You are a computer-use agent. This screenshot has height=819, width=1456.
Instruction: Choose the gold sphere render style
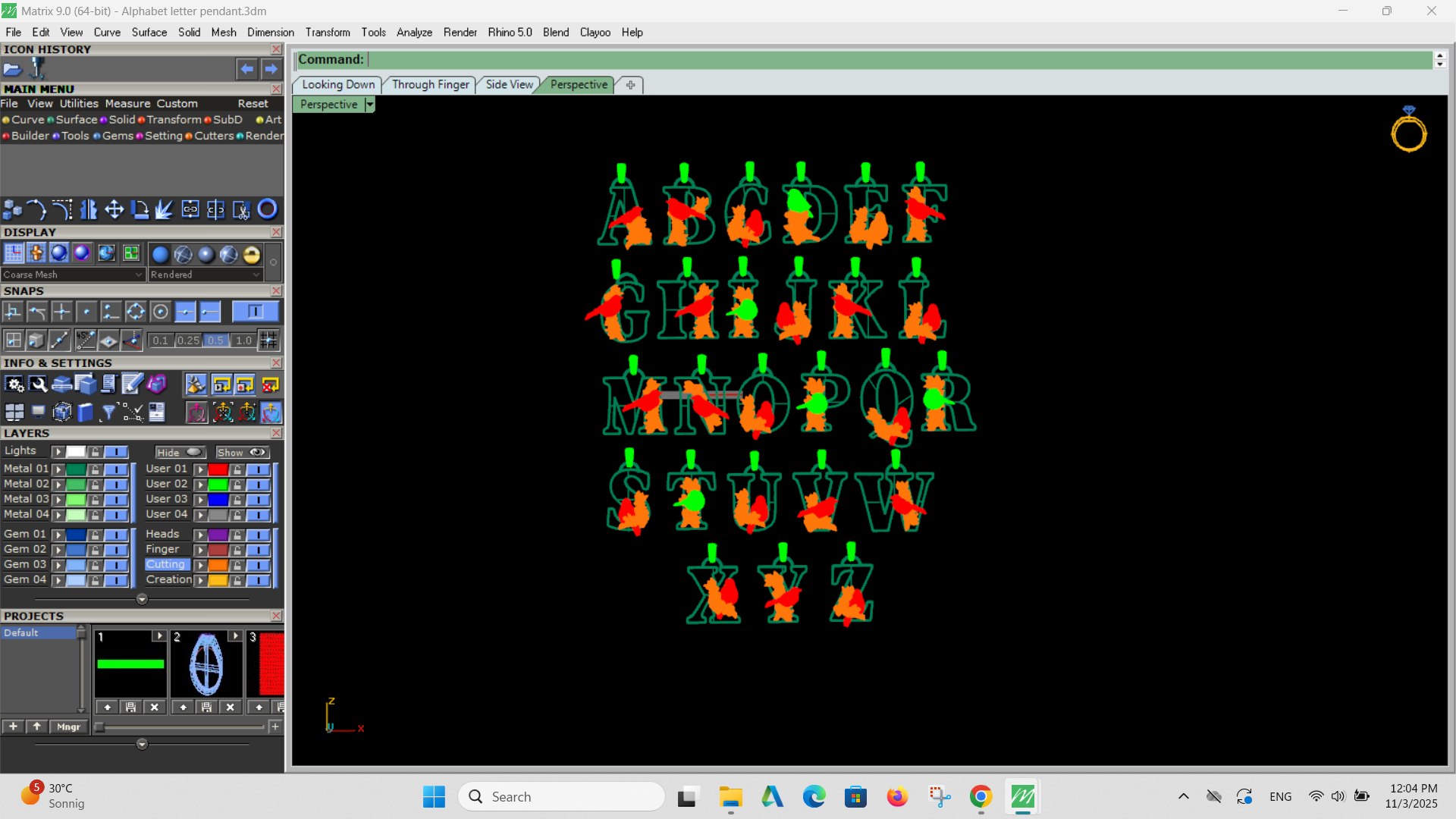tap(252, 254)
